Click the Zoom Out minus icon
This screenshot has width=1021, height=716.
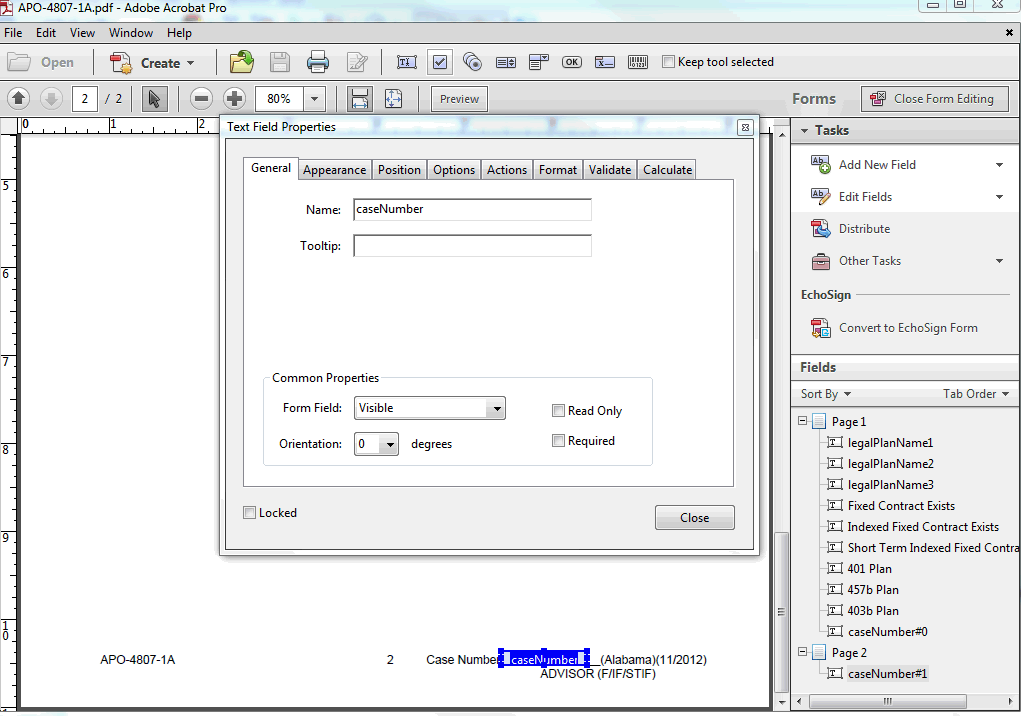coord(202,99)
